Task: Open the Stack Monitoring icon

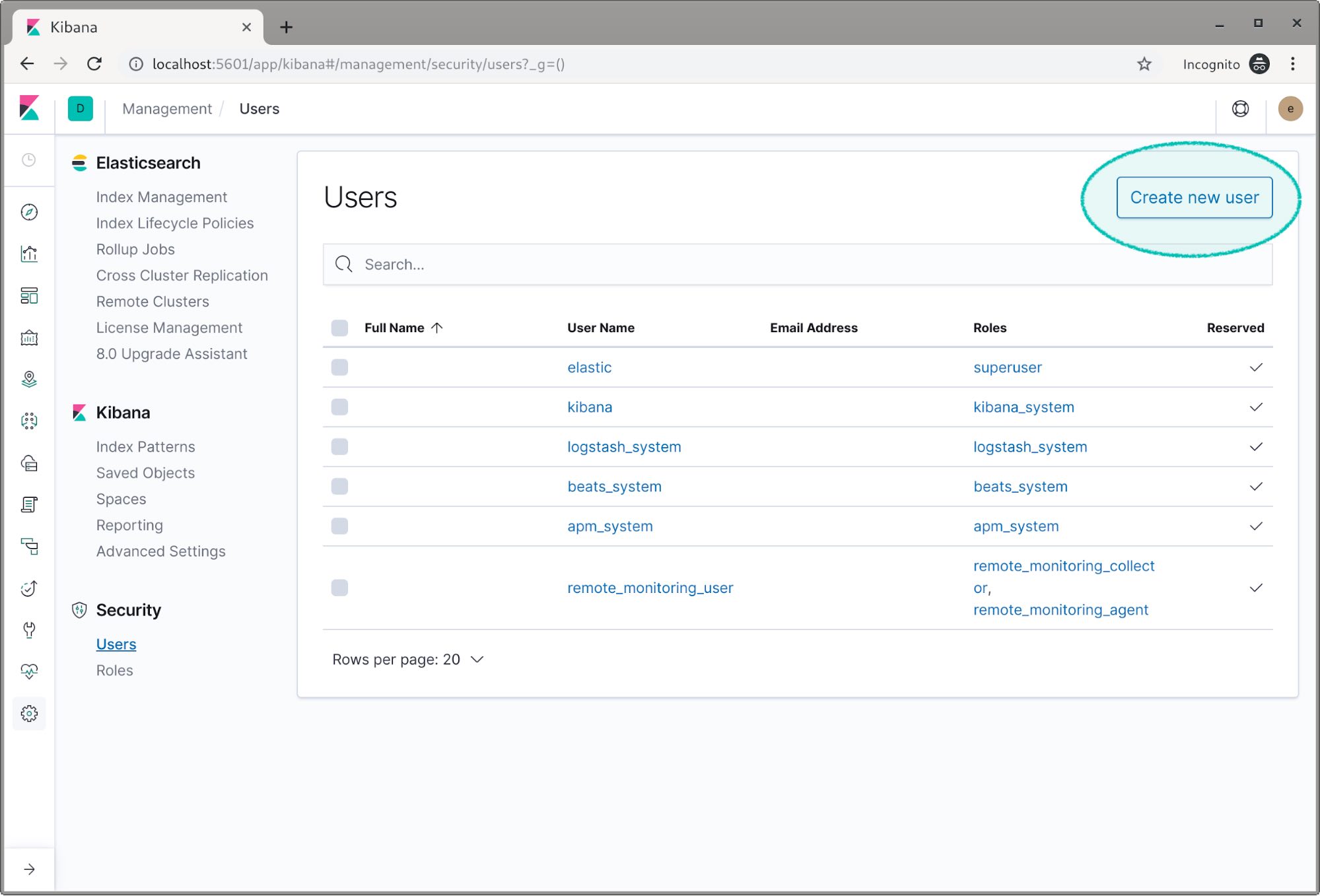Action: click(x=30, y=671)
